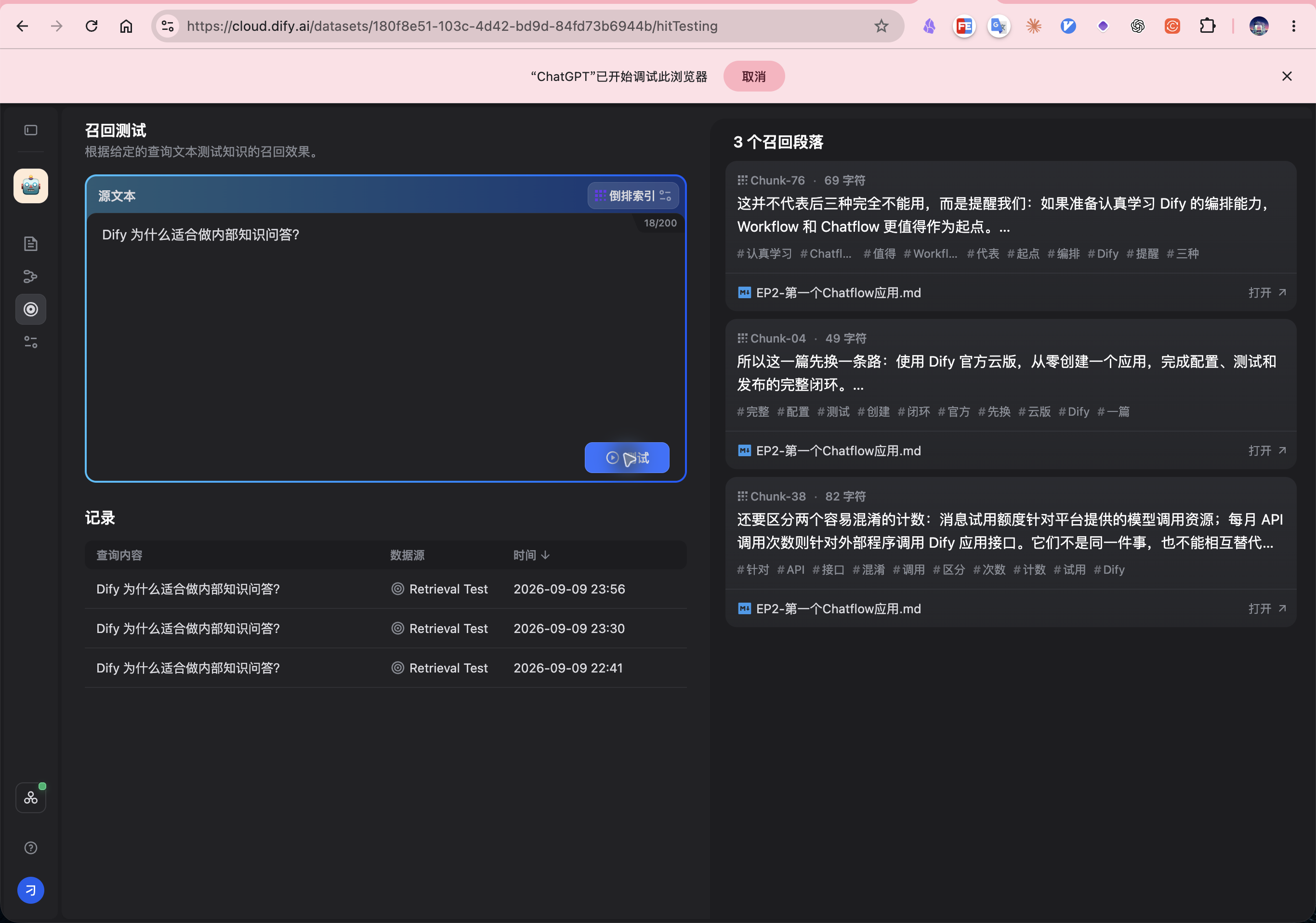This screenshot has width=1316, height=923.
Task: Open the file under Chunk-38
Action: click(x=1267, y=609)
